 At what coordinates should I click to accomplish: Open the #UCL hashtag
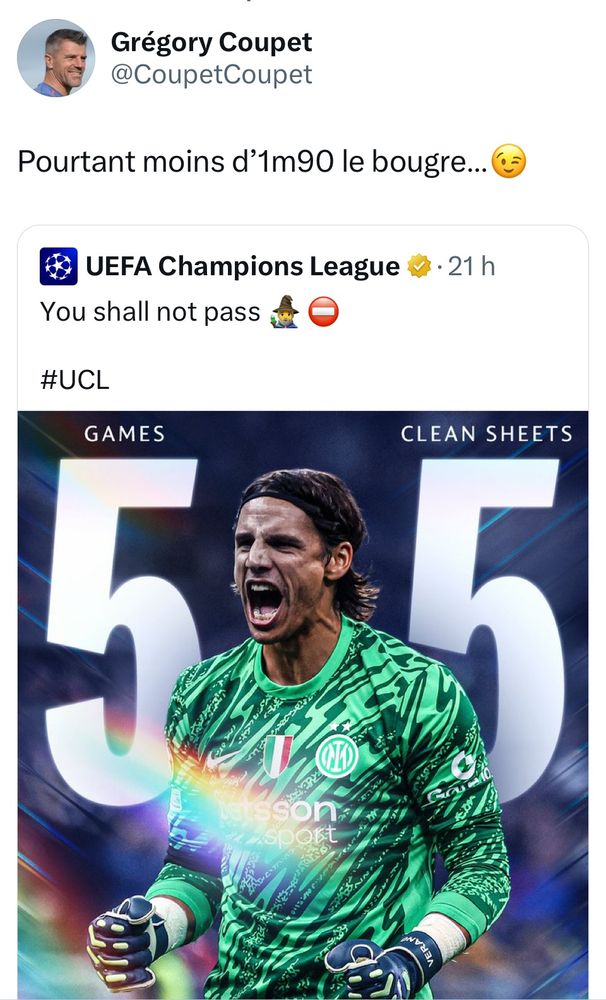tap(75, 379)
